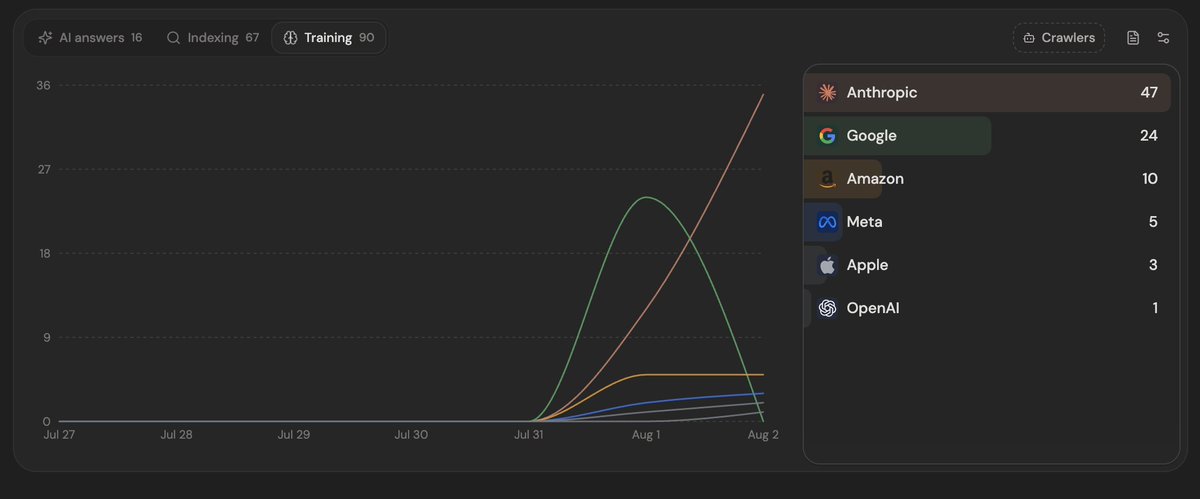The width and height of the screenshot is (1200, 499).
Task: Select the Anthropic row label
Action: 882,93
